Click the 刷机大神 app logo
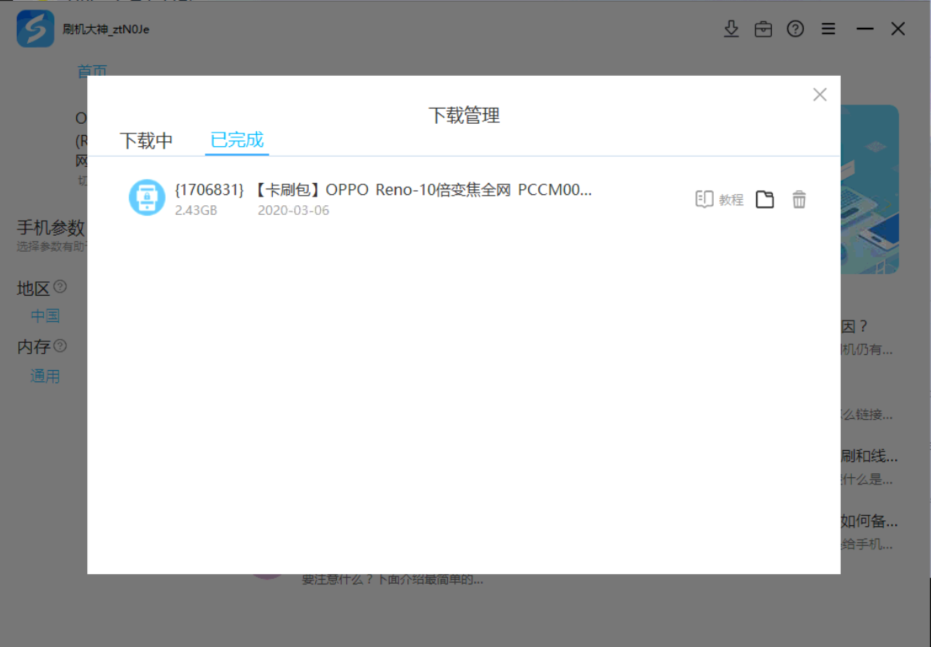 (x=35, y=28)
